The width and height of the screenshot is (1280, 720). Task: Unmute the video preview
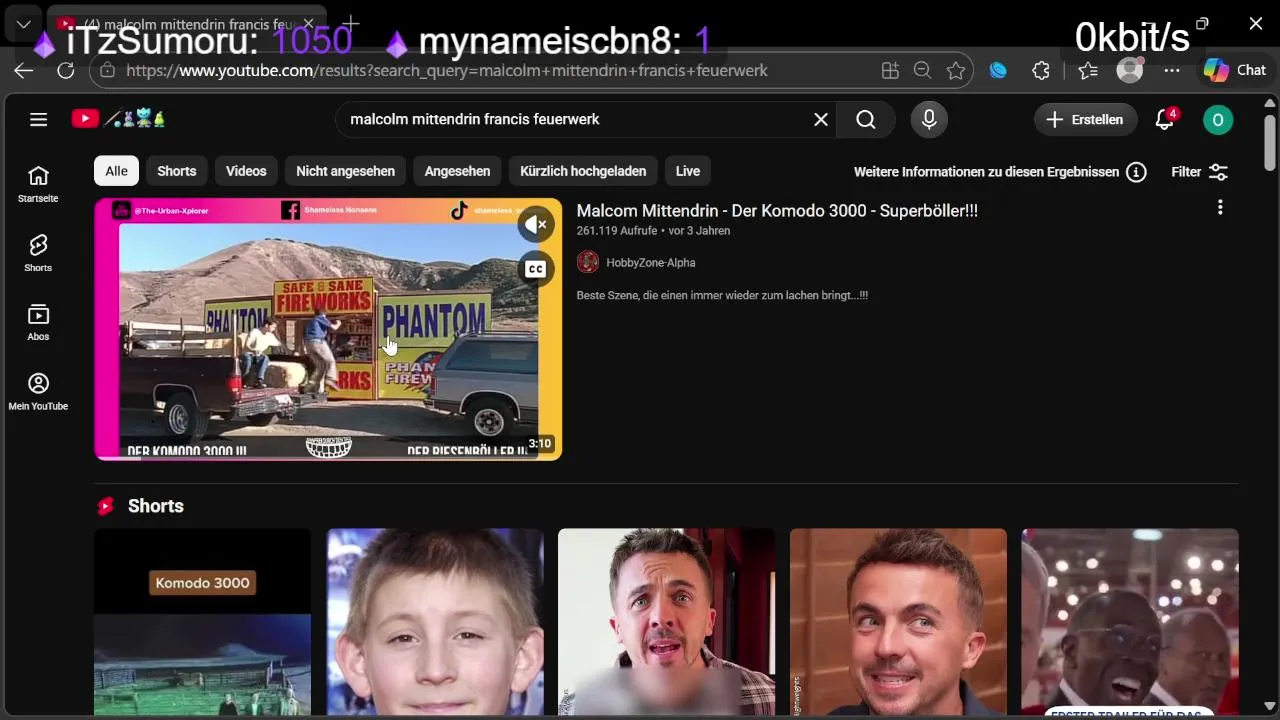(x=536, y=225)
